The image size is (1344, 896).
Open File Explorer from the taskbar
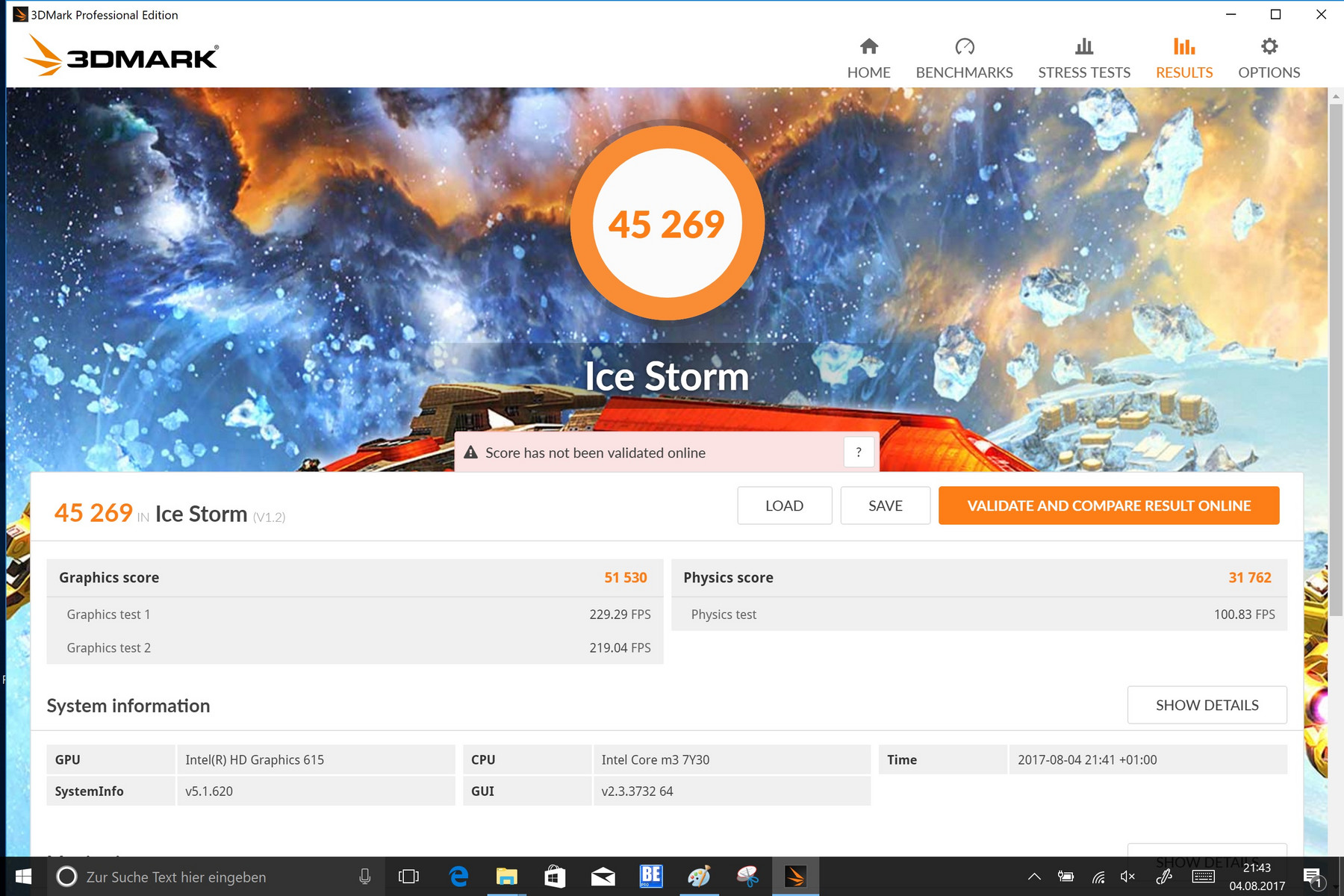point(506,877)
